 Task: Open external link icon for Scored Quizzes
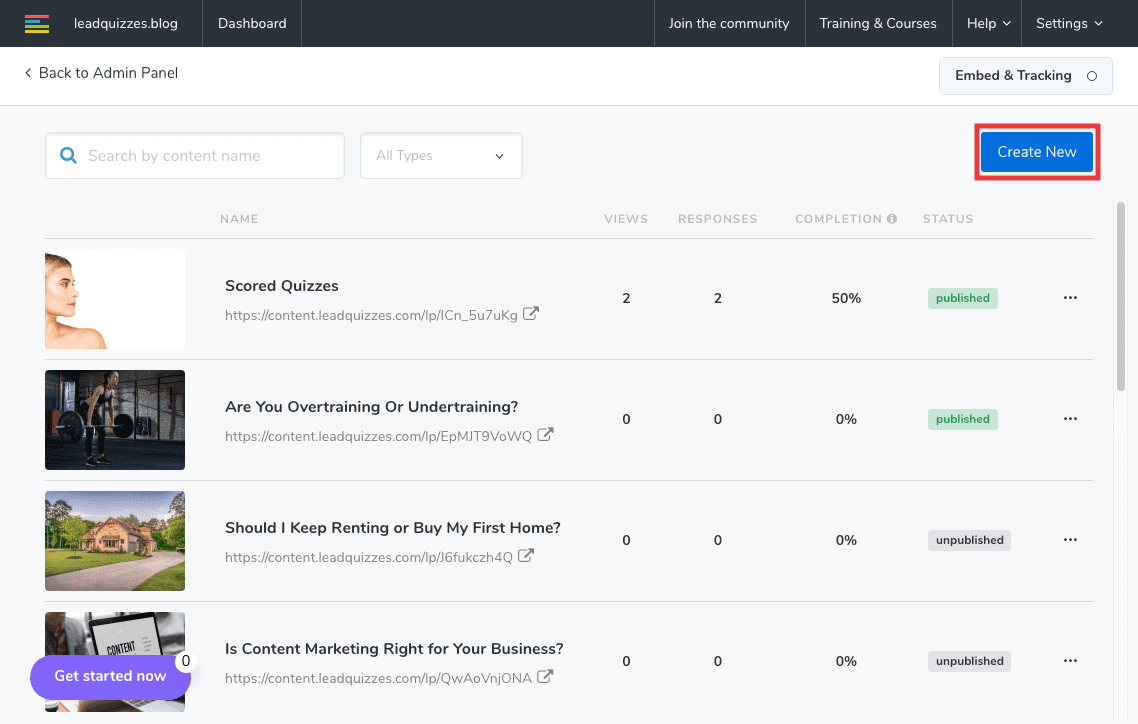pyautogui.click(x=532, y=314)
